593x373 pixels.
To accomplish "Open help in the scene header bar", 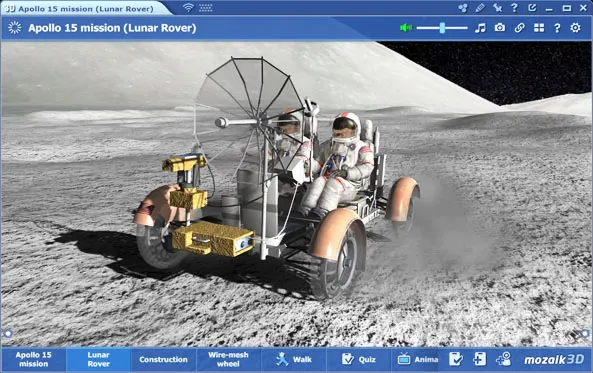I will coord(557,28).
